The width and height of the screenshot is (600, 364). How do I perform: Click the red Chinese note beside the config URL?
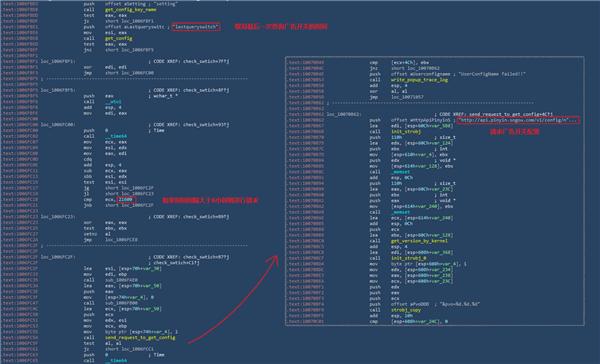point(515,132)
